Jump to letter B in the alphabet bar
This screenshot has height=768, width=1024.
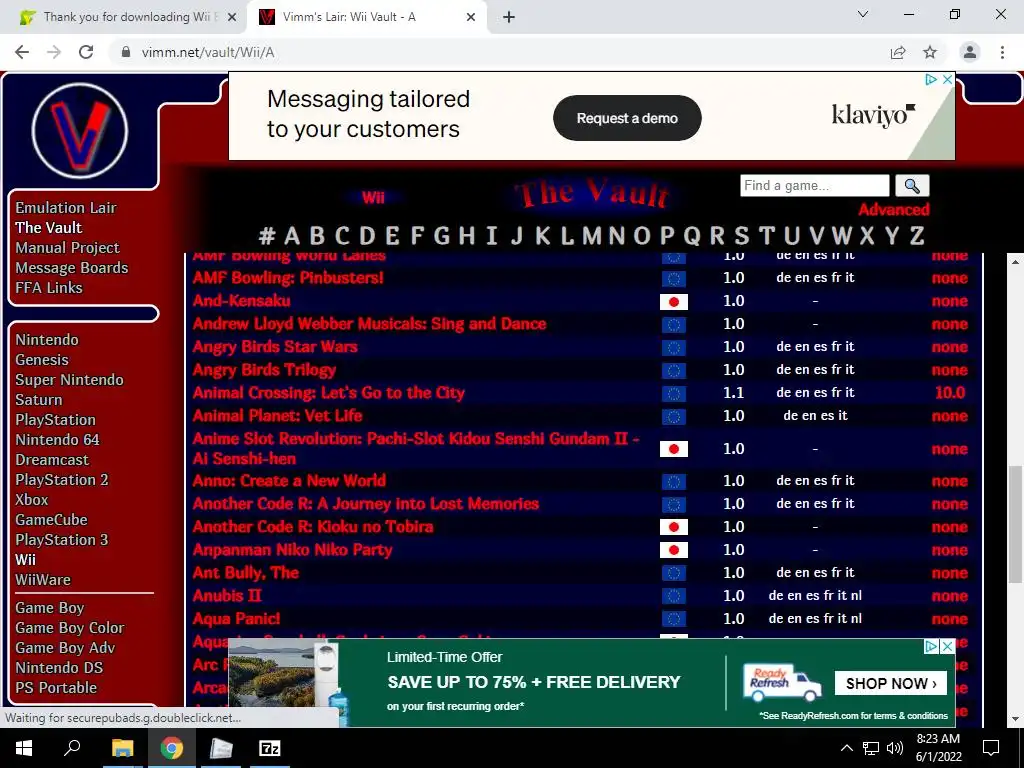click(x=317, y=235)
